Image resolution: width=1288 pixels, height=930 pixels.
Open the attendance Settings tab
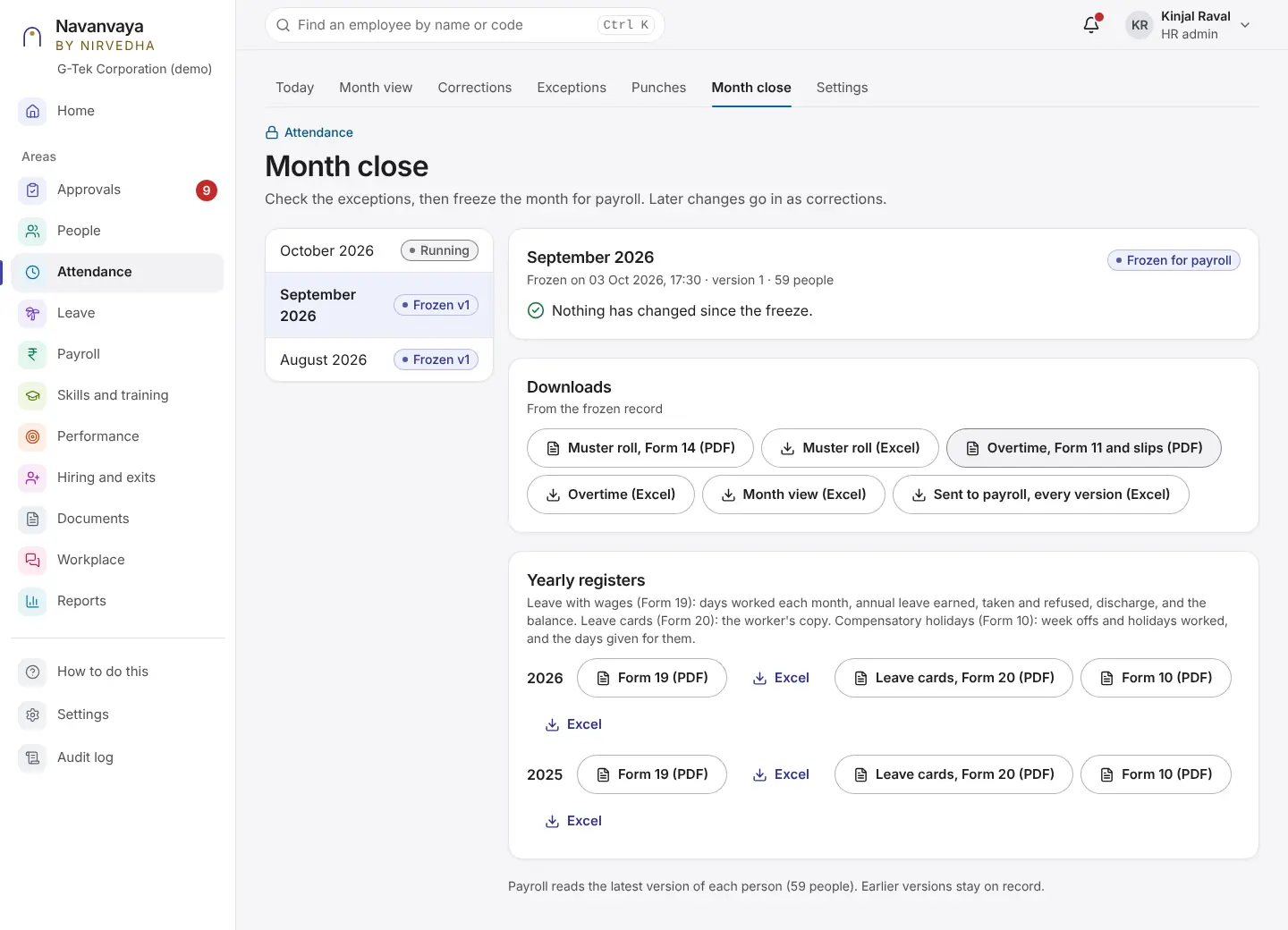tap(843, 88)
